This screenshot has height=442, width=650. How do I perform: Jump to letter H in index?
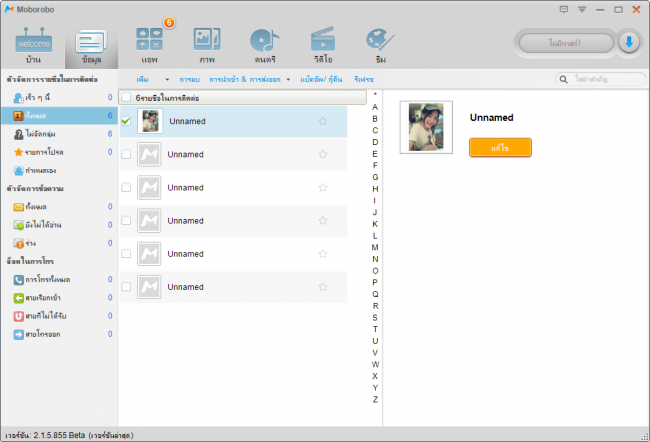375,189
